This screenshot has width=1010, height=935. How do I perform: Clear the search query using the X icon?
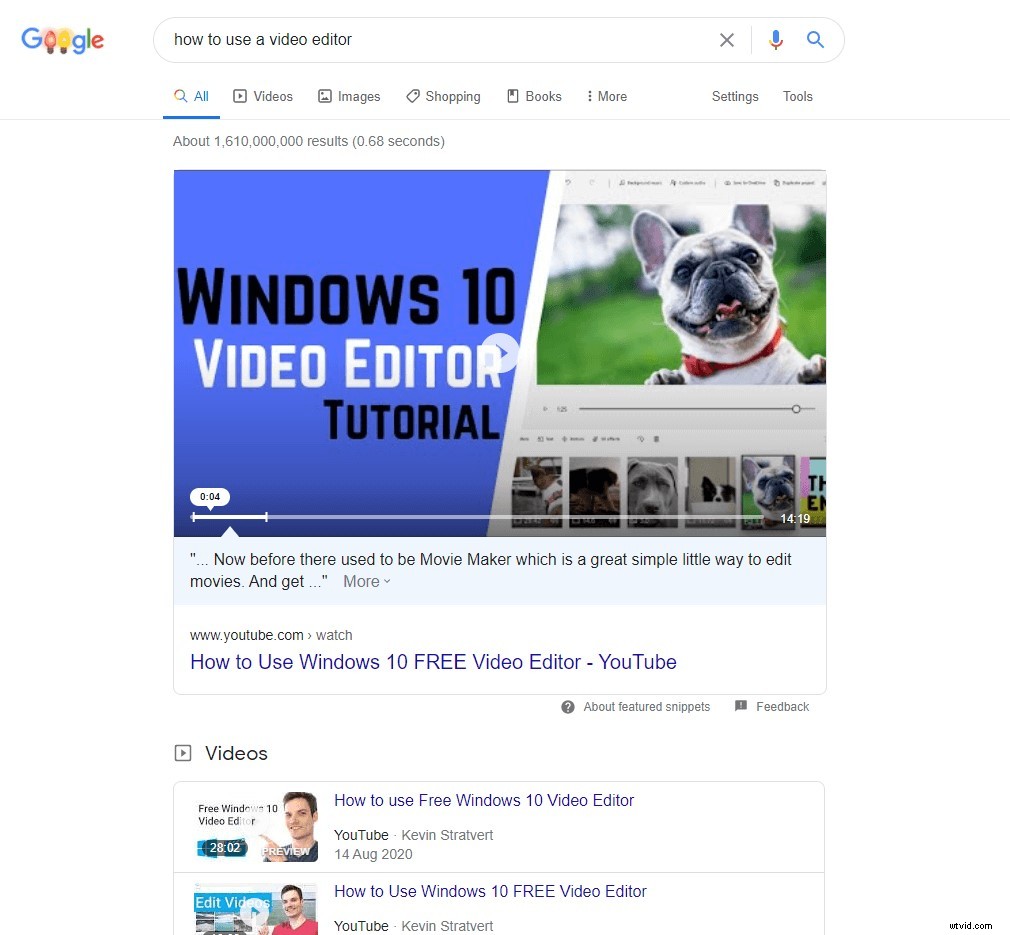[727, 40]
